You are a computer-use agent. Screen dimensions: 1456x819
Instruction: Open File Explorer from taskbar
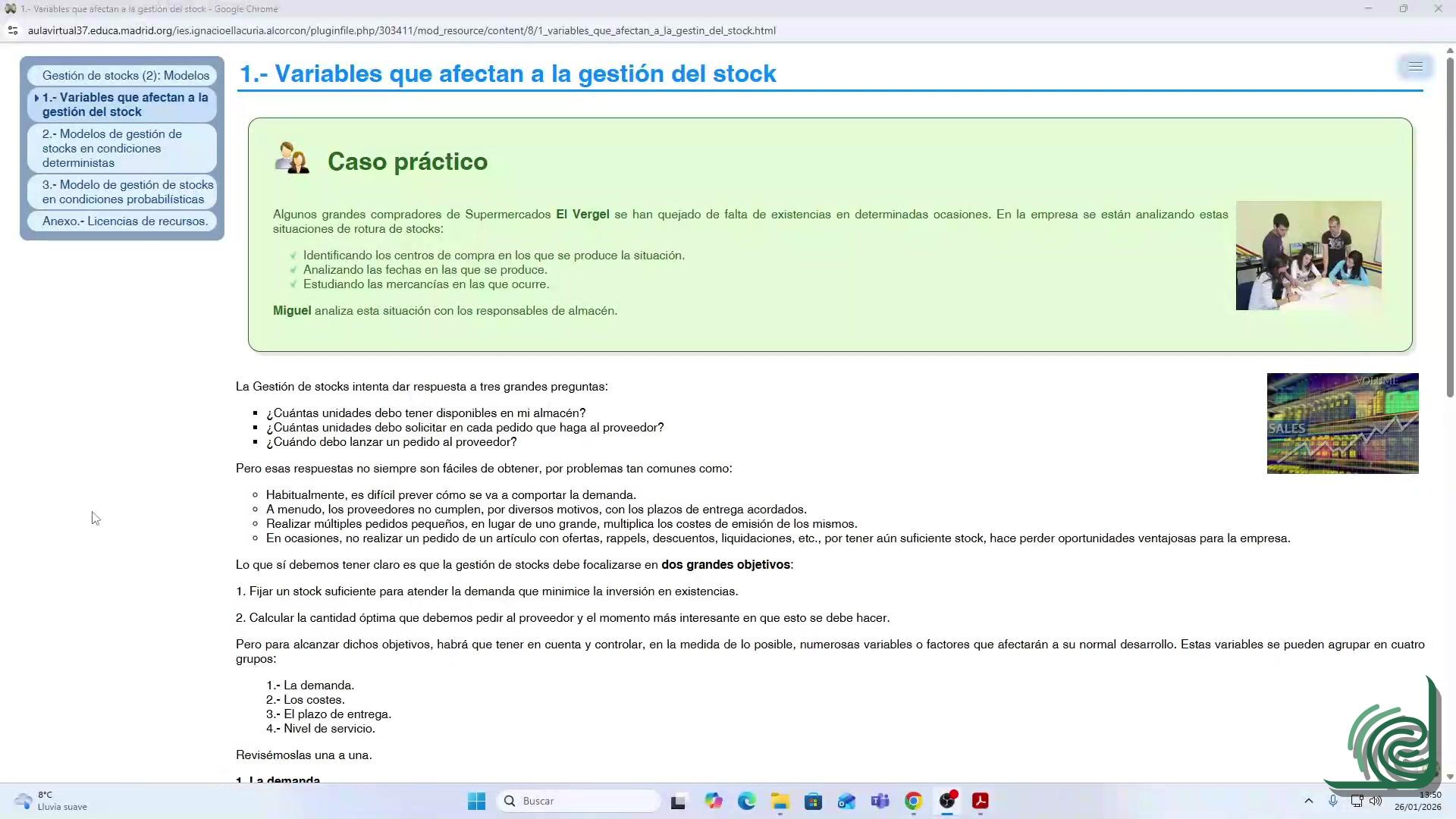[x=780, y=801]
